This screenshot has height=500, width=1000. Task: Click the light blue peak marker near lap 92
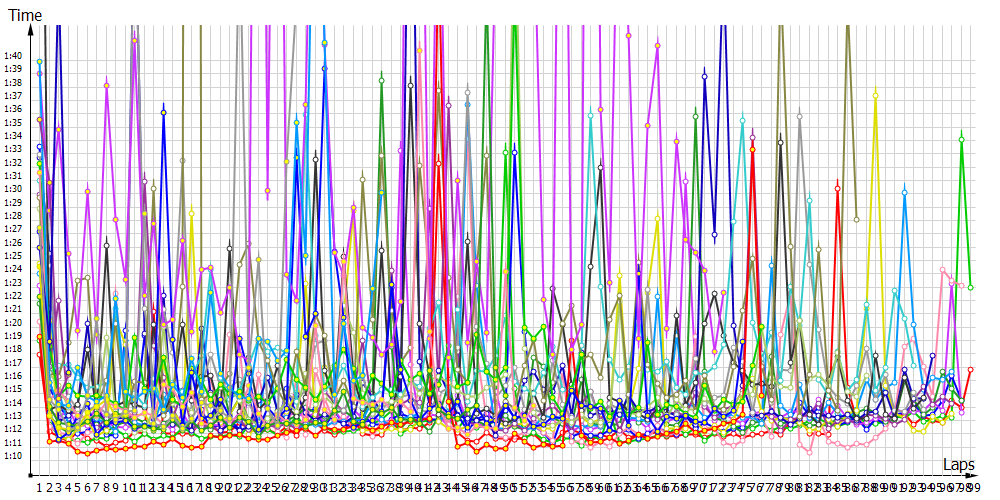(x=904, y=187)
